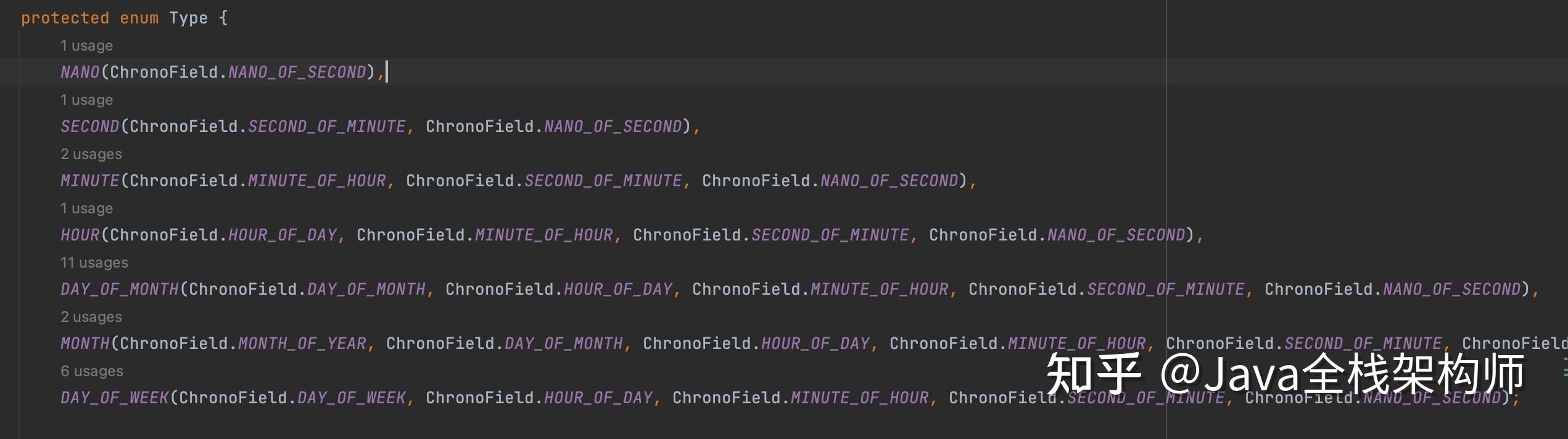
Task: Show the '2 usages' hint above MINUTE
Action: point(91,154)
